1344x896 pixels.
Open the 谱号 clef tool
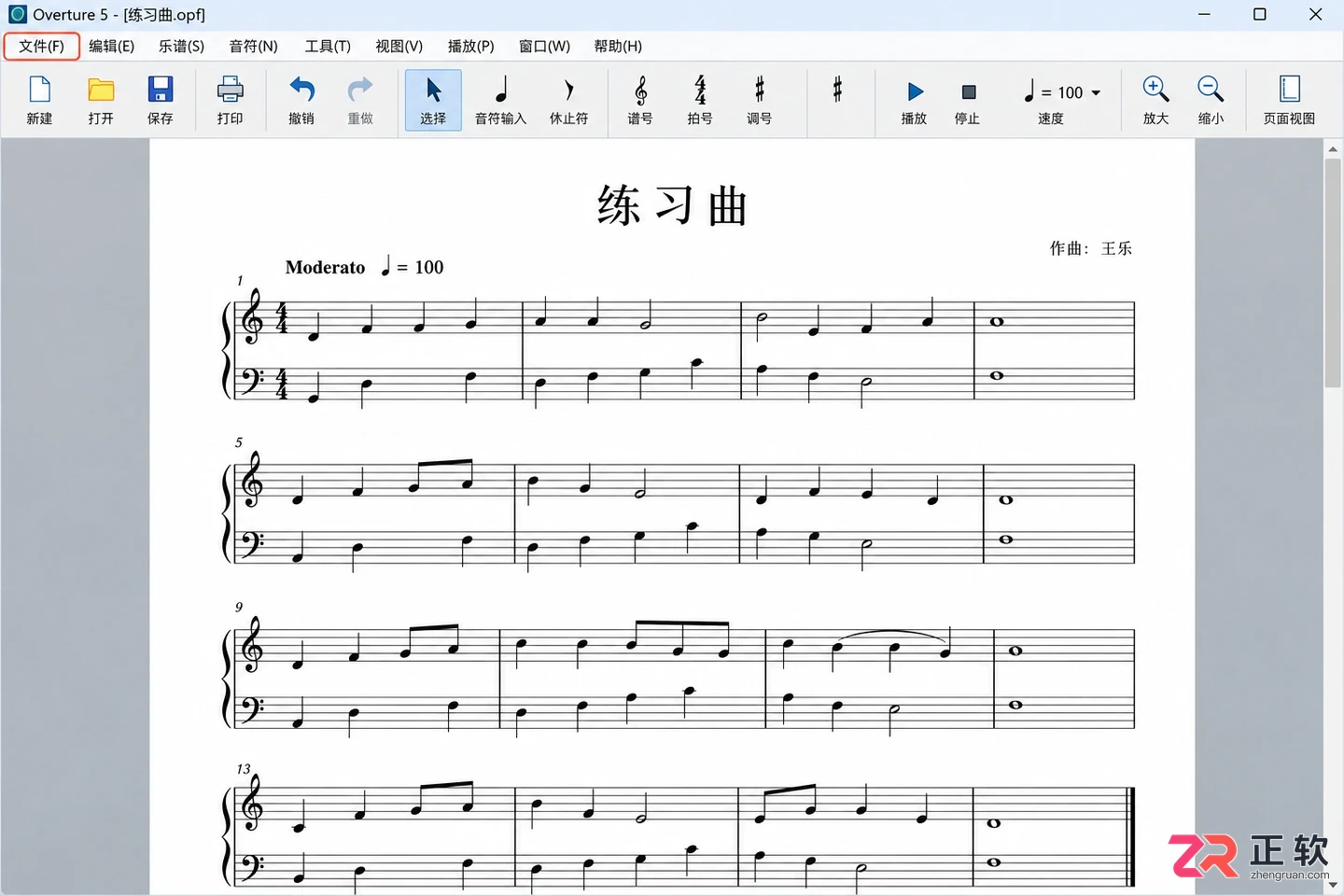640,100
